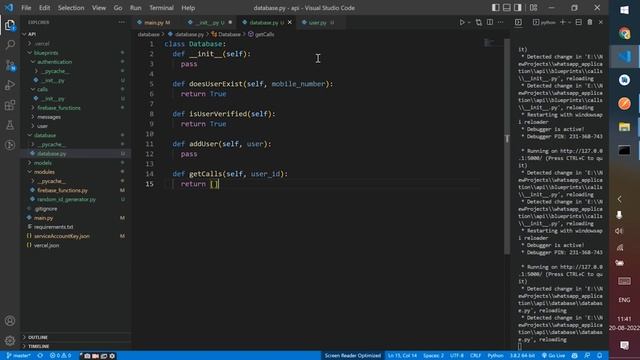Open the Help menu

(188, 8)
